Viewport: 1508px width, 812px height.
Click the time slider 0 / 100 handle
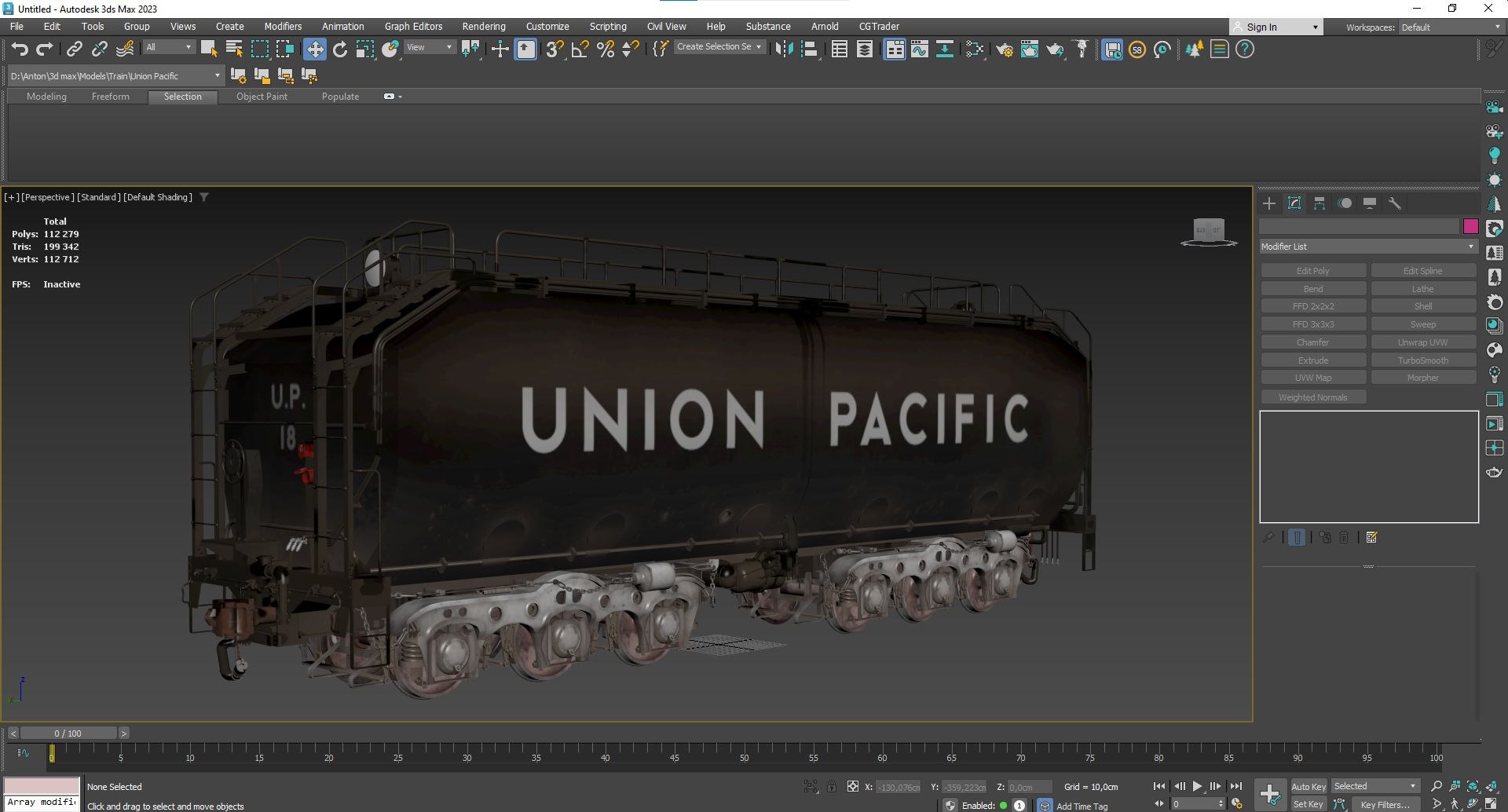tap(68, 733)
